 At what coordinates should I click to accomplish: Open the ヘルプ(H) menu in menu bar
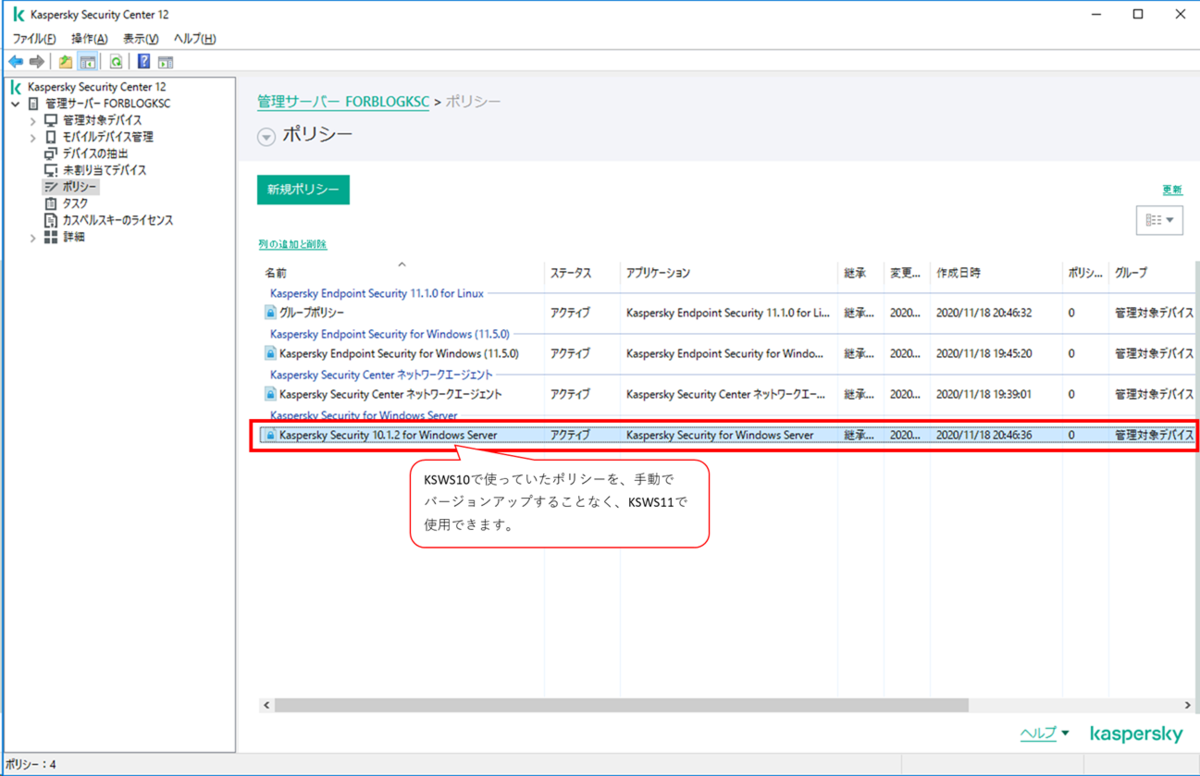[x=195, y=39]
